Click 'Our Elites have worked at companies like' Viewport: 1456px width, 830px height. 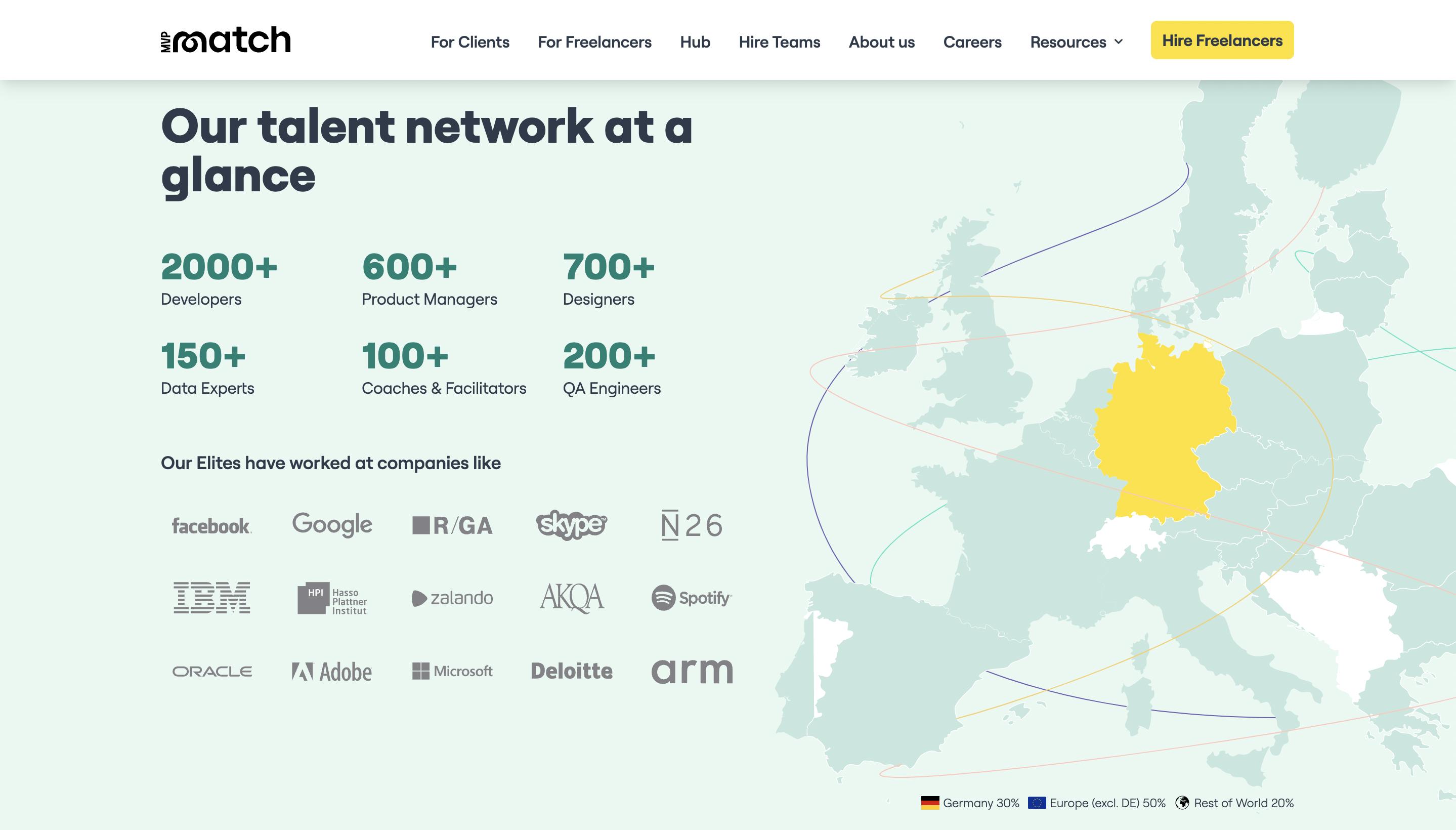pos(330,463)
